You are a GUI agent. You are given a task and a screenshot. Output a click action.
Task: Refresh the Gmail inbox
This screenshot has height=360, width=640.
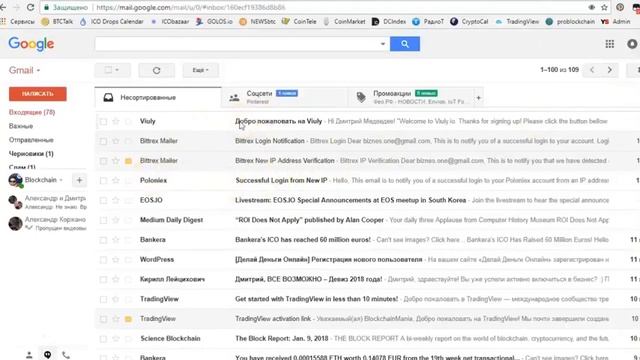156,70
